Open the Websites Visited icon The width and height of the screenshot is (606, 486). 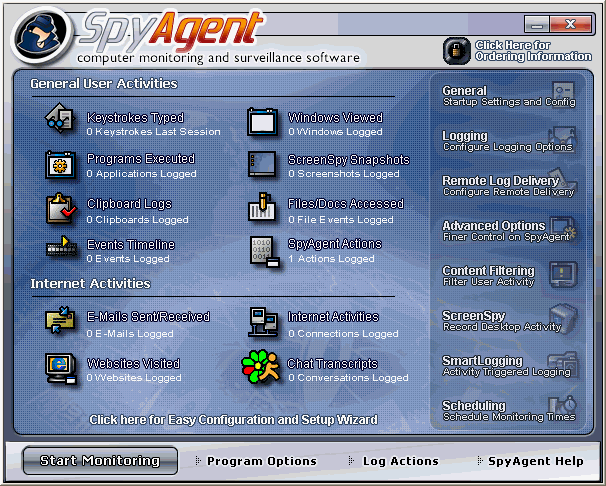[60, 369]
